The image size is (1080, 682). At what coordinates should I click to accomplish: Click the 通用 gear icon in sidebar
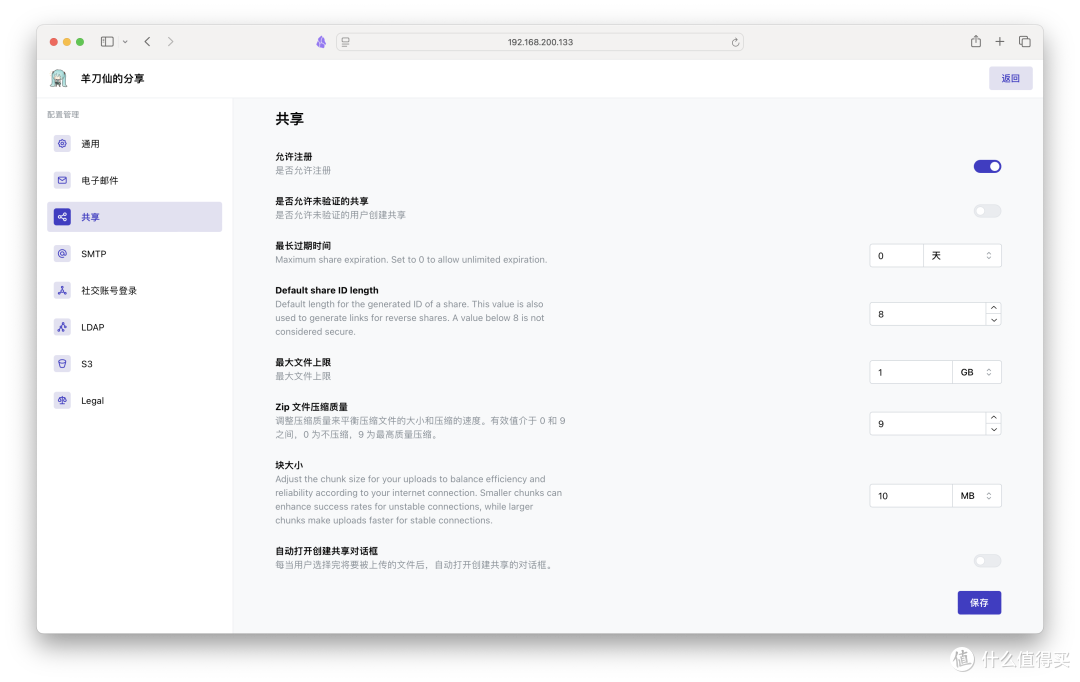(x=62, y=144)
